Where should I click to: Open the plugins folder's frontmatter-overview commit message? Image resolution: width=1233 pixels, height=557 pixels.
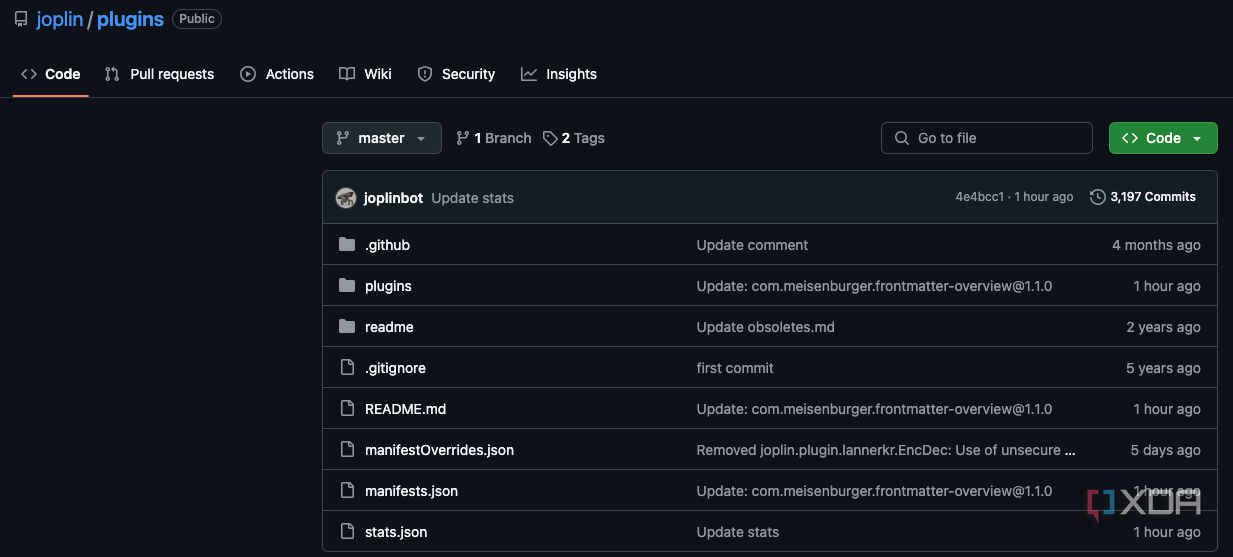[x=874, y=286]
